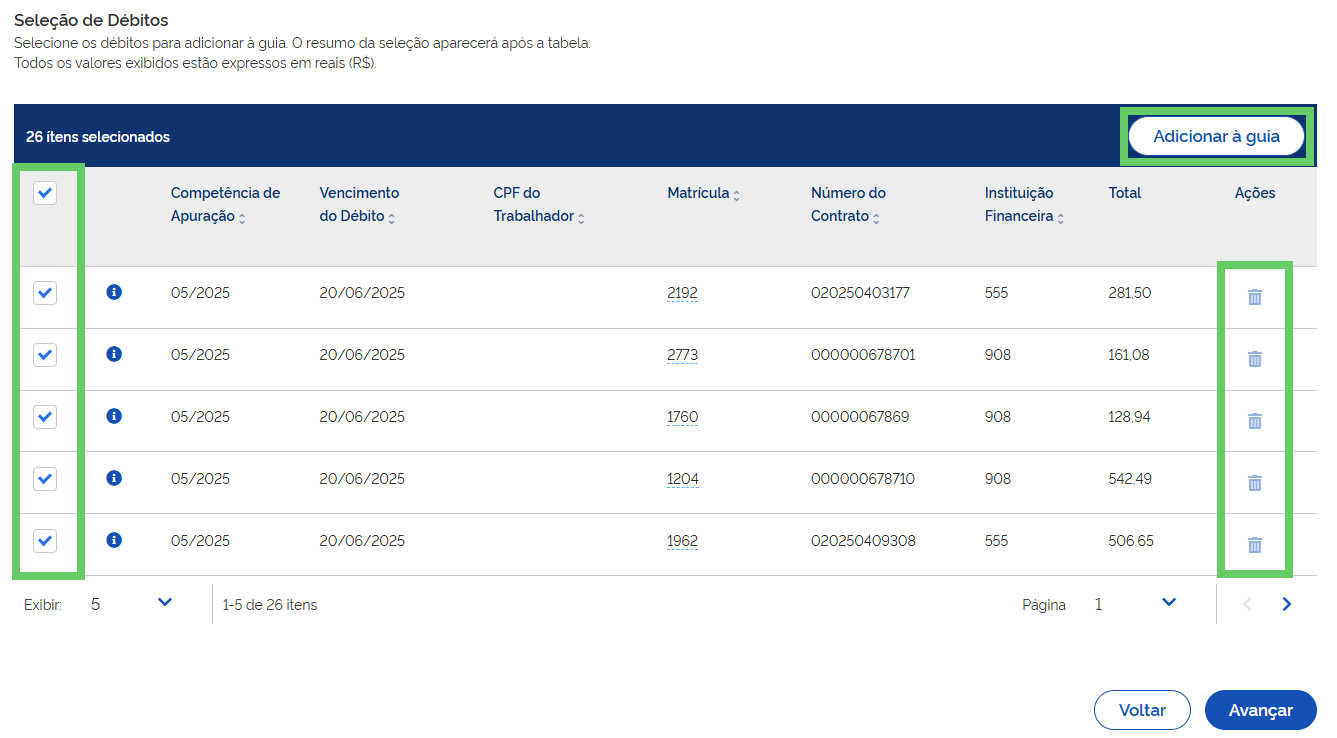Click info icon for matrícula 2773 row
Screen dimensions: 1337x738
tap(114, 354)
